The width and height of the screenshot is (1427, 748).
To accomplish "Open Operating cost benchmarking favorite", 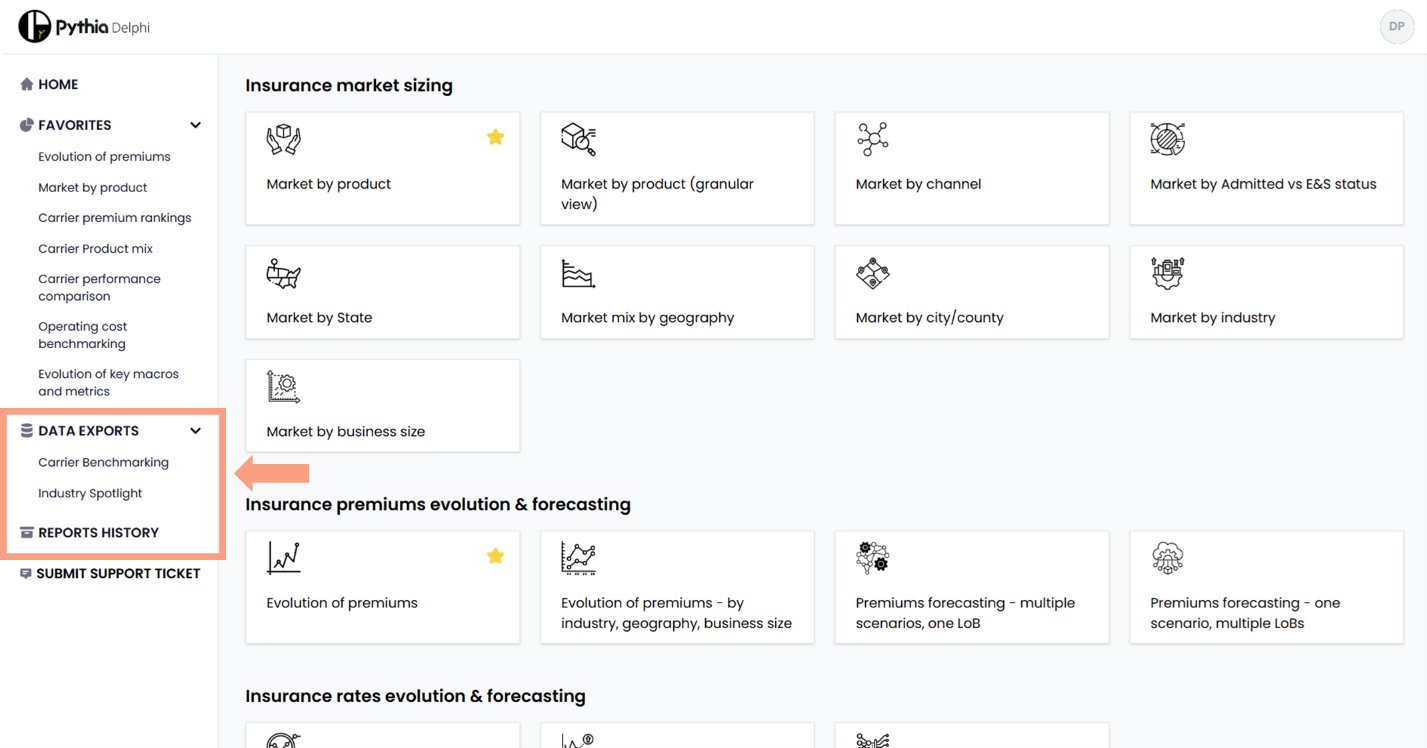I will pos(82,335).
